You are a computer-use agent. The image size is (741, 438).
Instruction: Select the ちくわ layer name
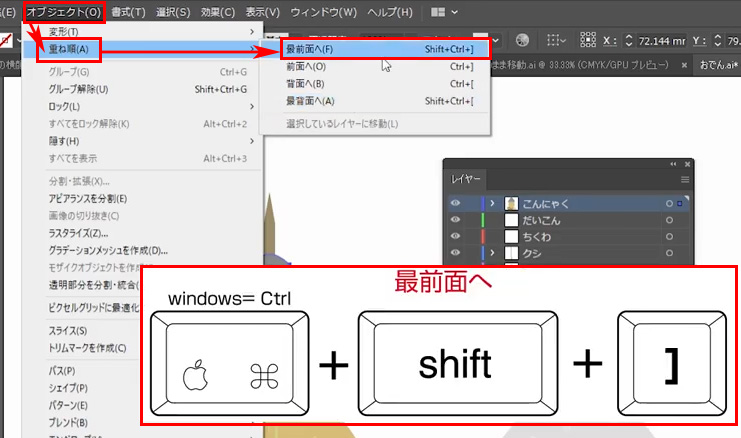click(x=536, y=237)
